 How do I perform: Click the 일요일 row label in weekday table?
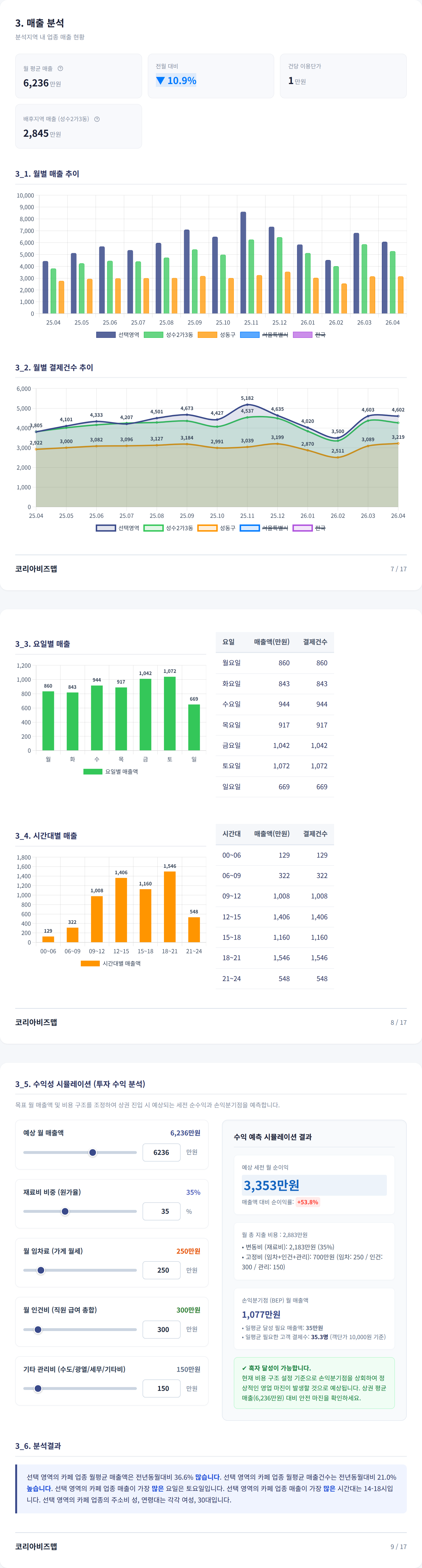(231, 786)
